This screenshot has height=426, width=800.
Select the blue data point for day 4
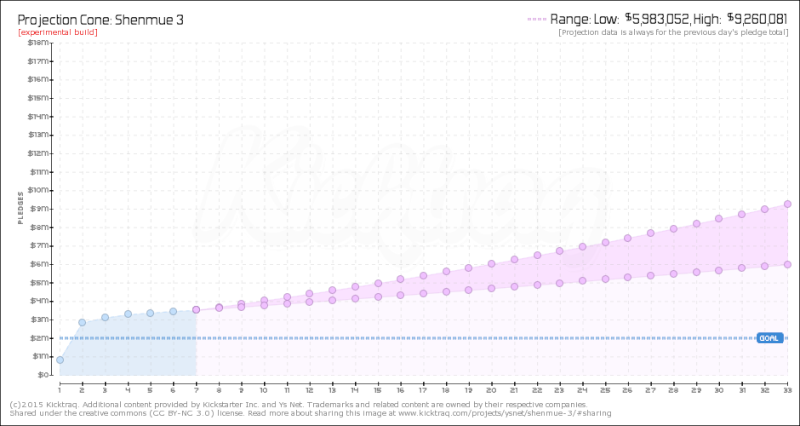click(128, 314)
